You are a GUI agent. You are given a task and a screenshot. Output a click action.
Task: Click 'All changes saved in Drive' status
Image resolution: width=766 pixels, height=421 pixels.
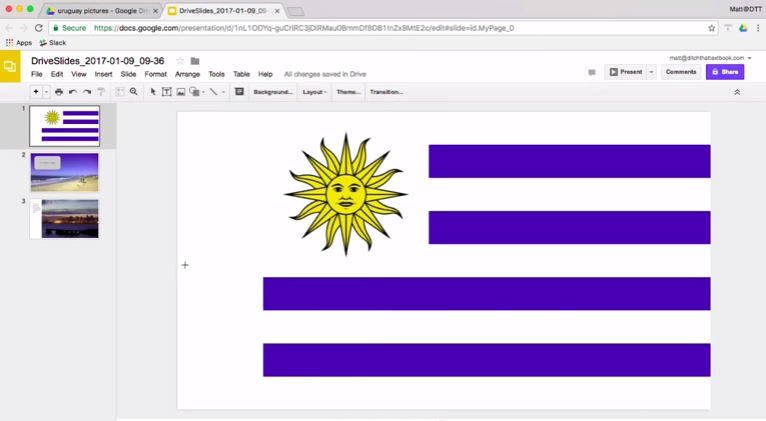point(325,74)
